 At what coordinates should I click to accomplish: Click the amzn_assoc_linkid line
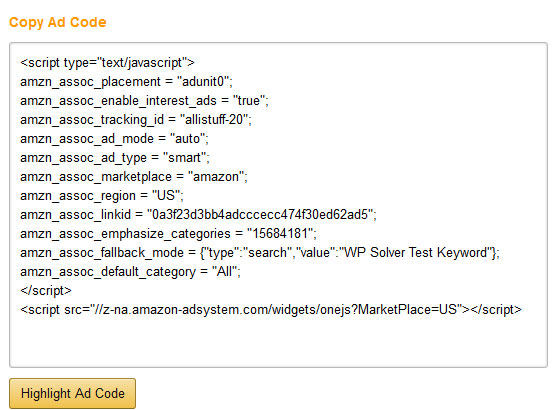(198, 214)
